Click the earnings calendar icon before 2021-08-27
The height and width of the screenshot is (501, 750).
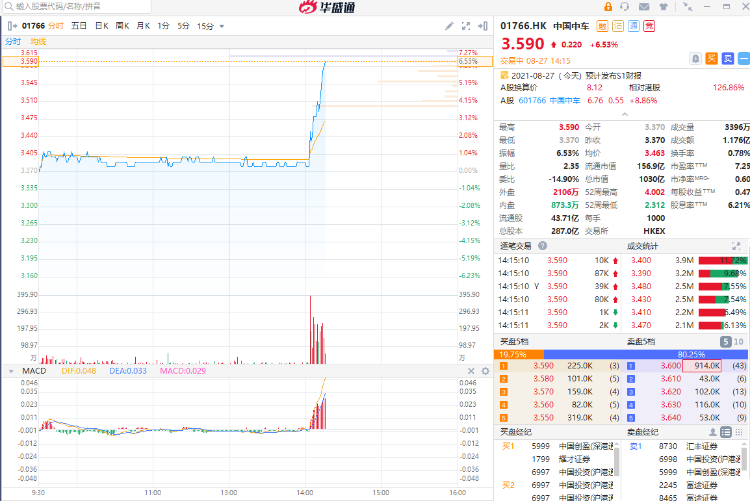[x=504, y=75]
